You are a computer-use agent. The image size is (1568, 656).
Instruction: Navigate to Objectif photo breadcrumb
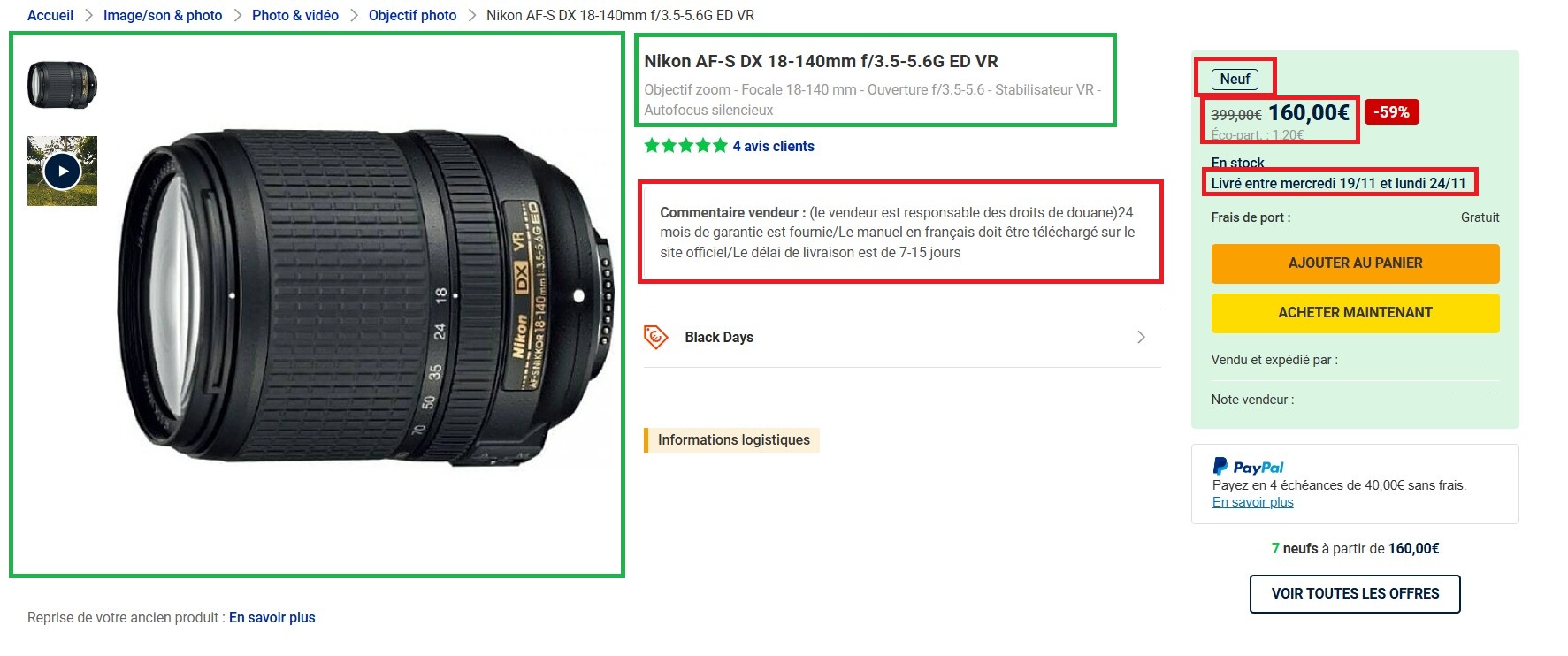[413, 15]
